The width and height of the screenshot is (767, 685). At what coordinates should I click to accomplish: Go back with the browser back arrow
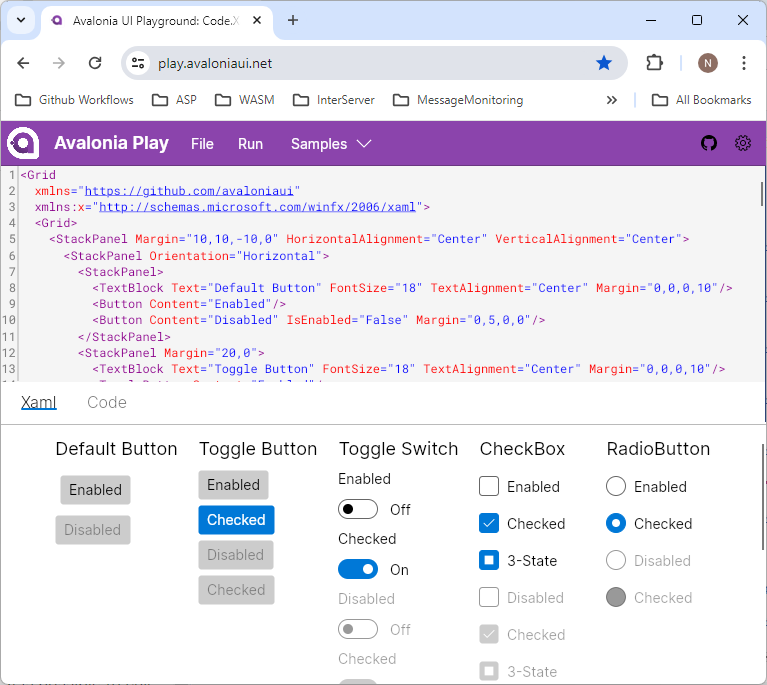(x=23, y=63)
